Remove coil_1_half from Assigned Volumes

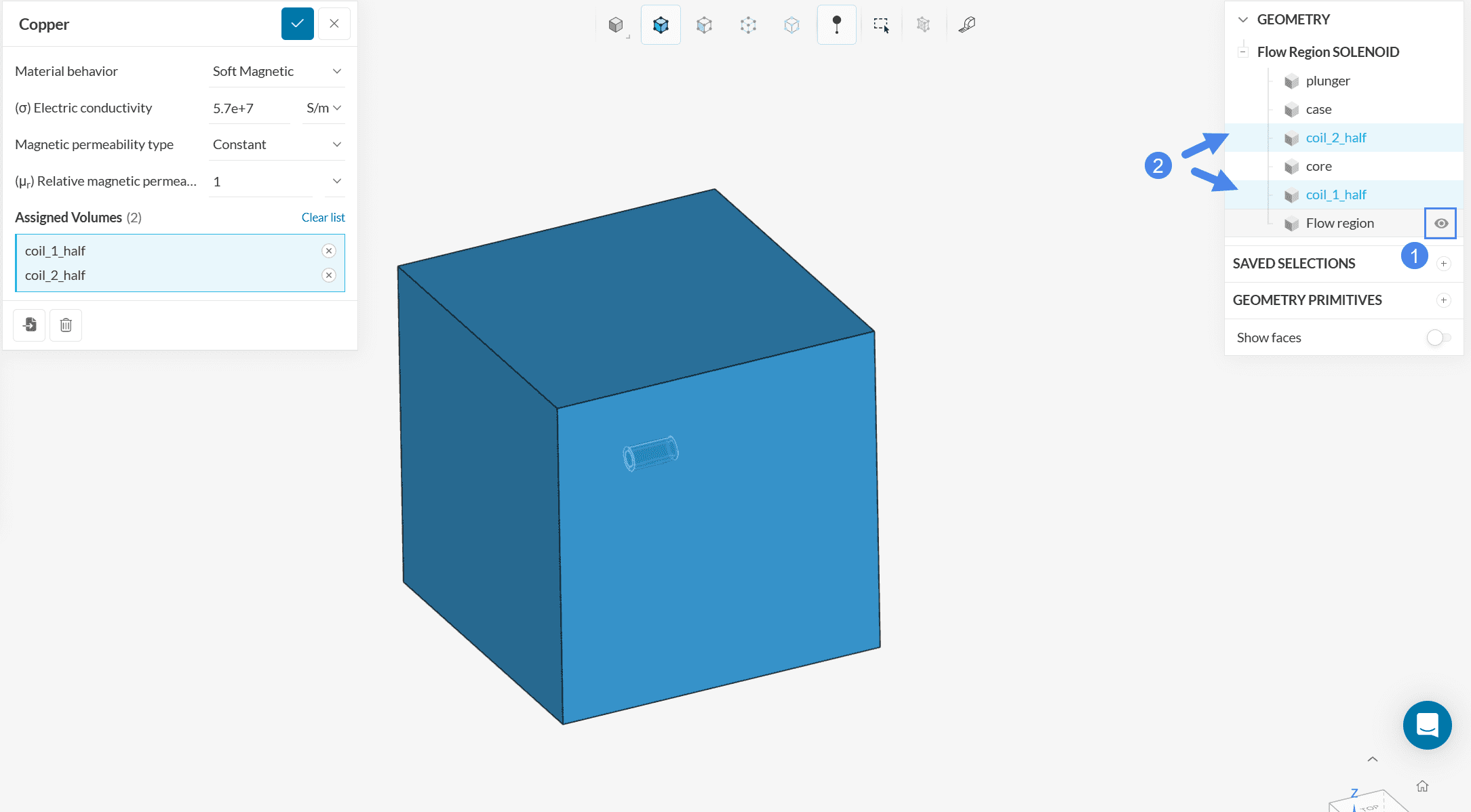tap(329, 251)
